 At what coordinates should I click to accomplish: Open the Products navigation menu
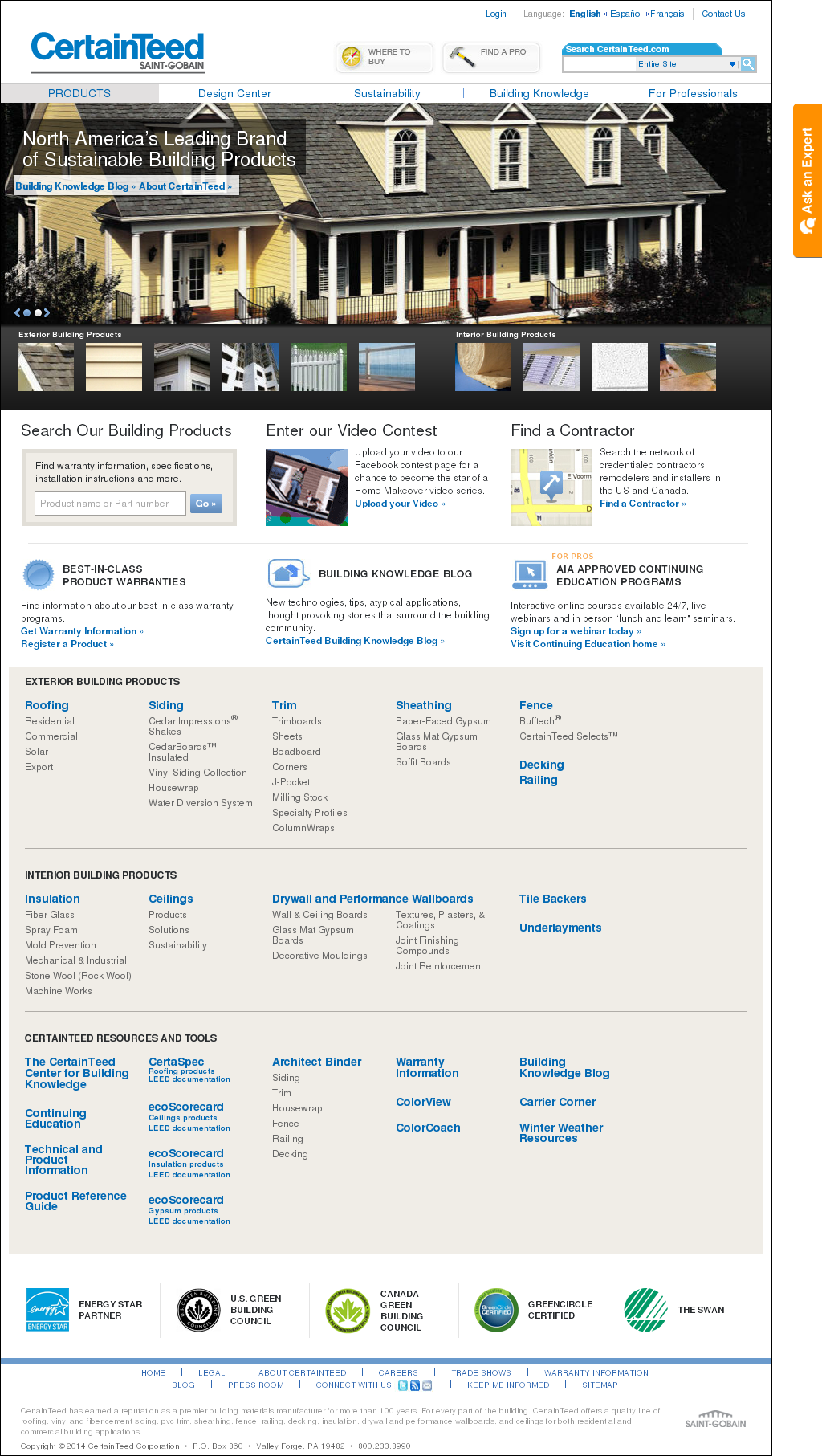tap(79, 93)
